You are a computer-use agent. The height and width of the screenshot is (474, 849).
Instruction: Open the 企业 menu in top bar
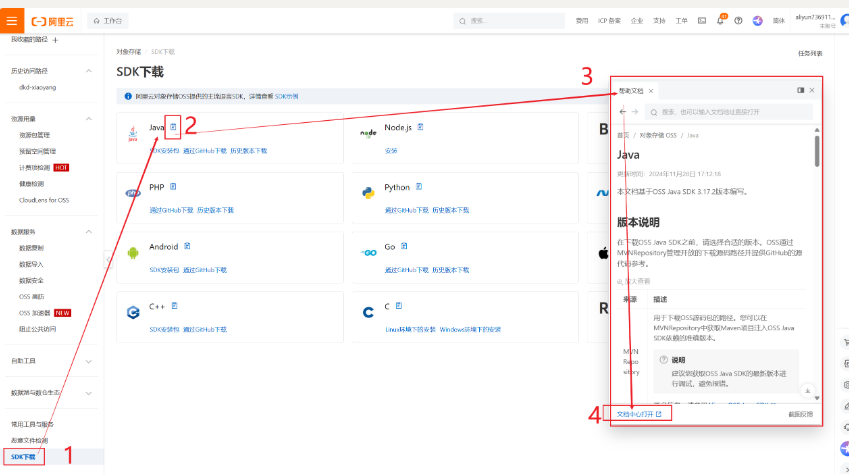pyautogui.click(x=637, y=21)
